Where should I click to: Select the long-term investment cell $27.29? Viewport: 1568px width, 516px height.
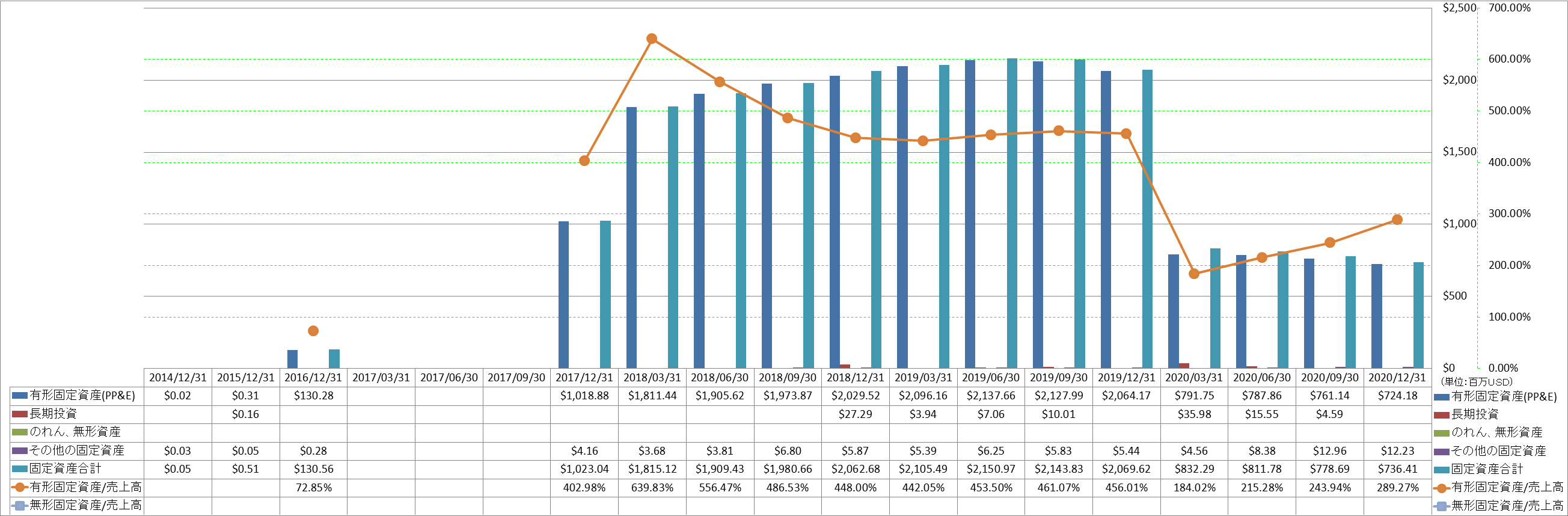point(855,414)
